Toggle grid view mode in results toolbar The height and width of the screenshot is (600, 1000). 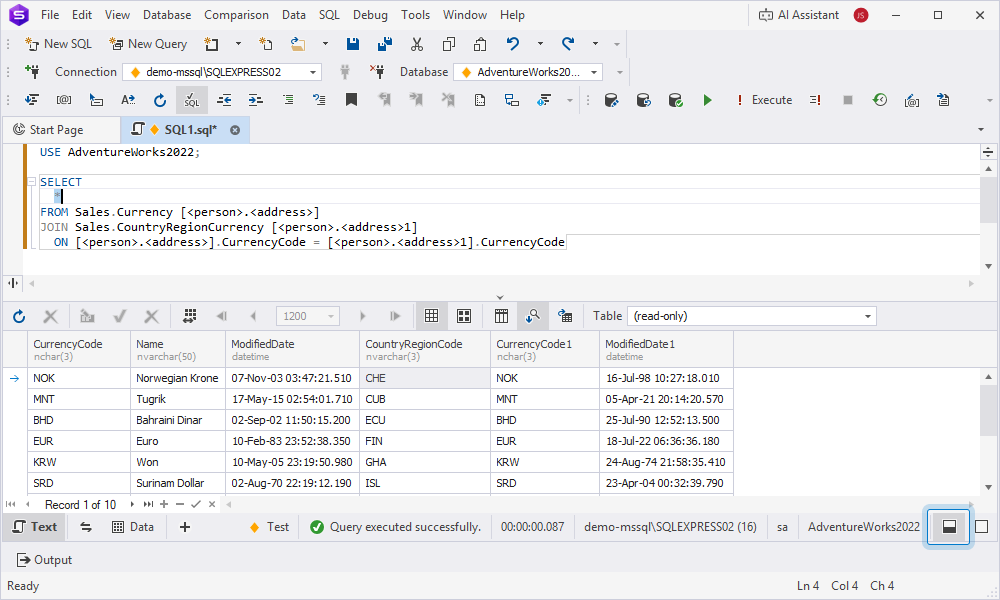(x=432, y=316)
